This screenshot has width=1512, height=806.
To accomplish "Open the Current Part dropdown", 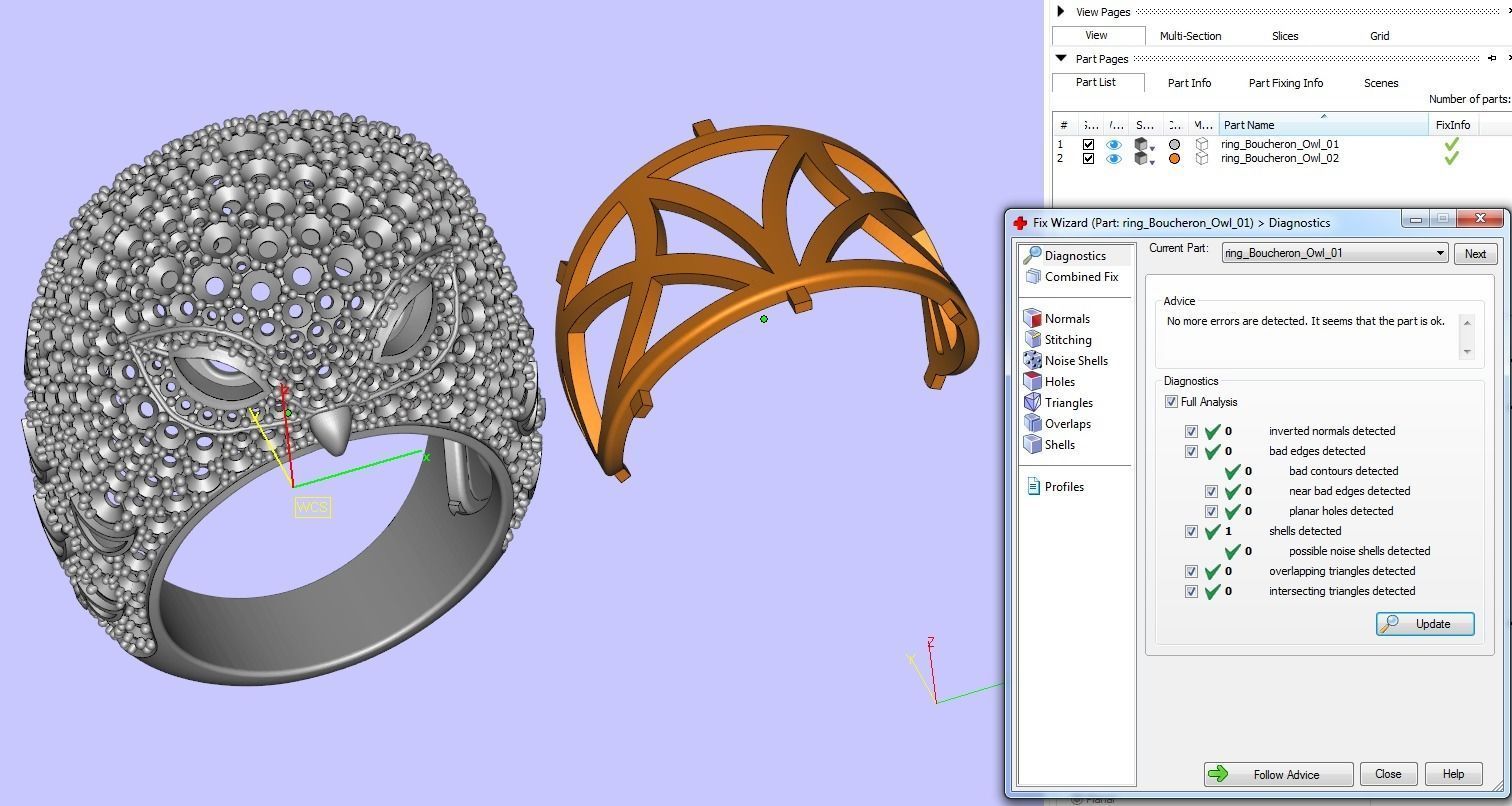I will (1335, 253).
